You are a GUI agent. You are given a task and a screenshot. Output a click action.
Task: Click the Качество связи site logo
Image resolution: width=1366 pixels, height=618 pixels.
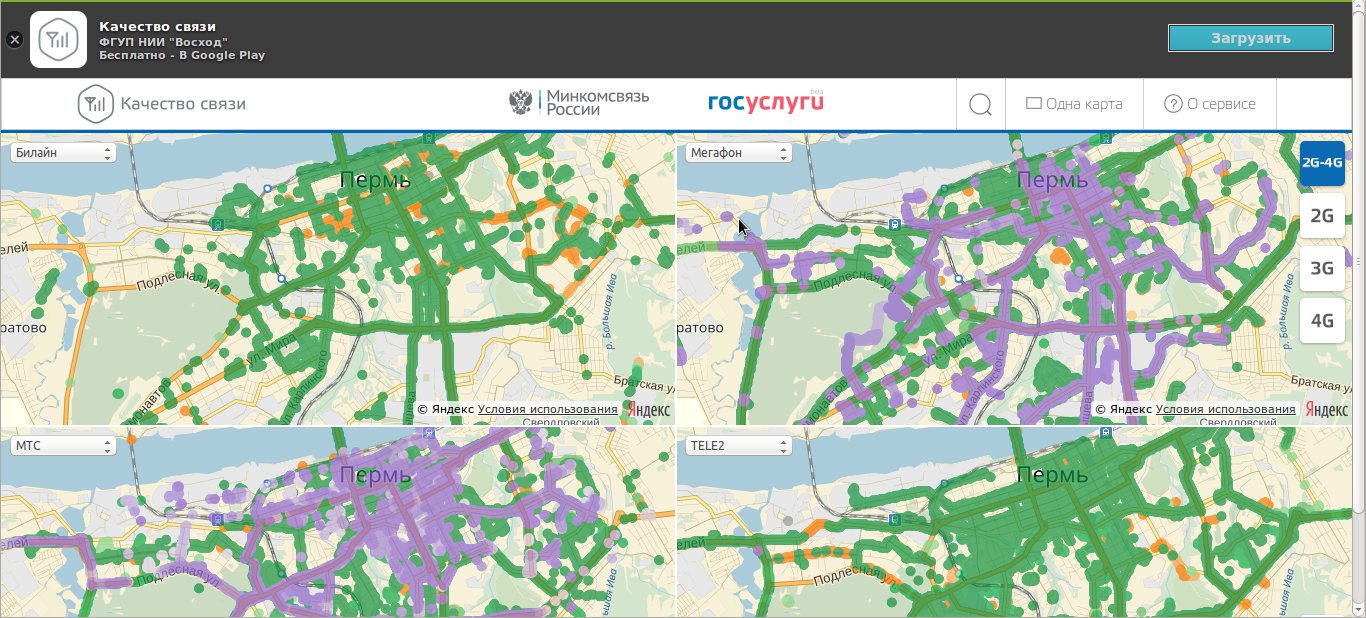(162, 104)
